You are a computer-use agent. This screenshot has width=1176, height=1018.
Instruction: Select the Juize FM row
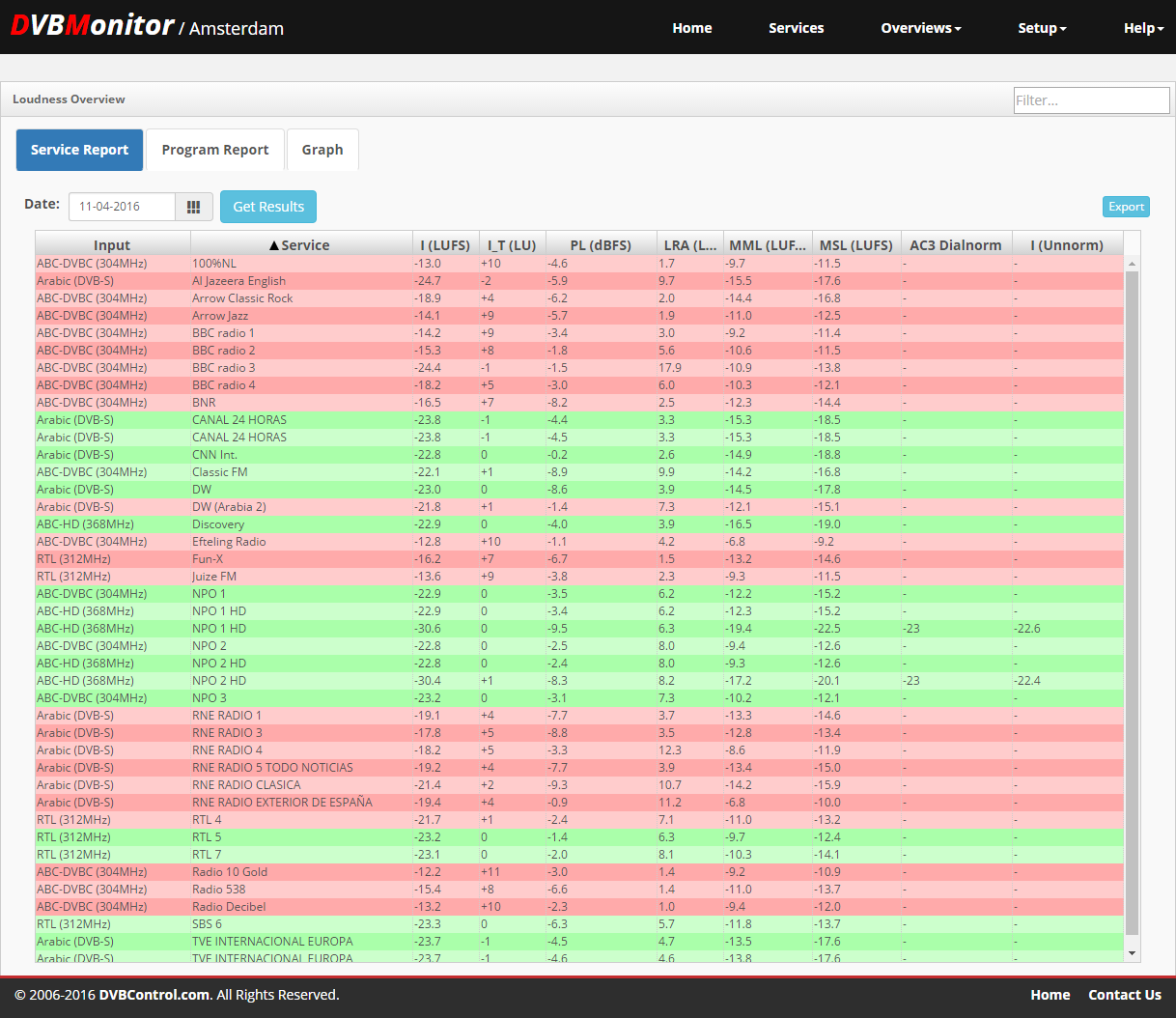579,577
